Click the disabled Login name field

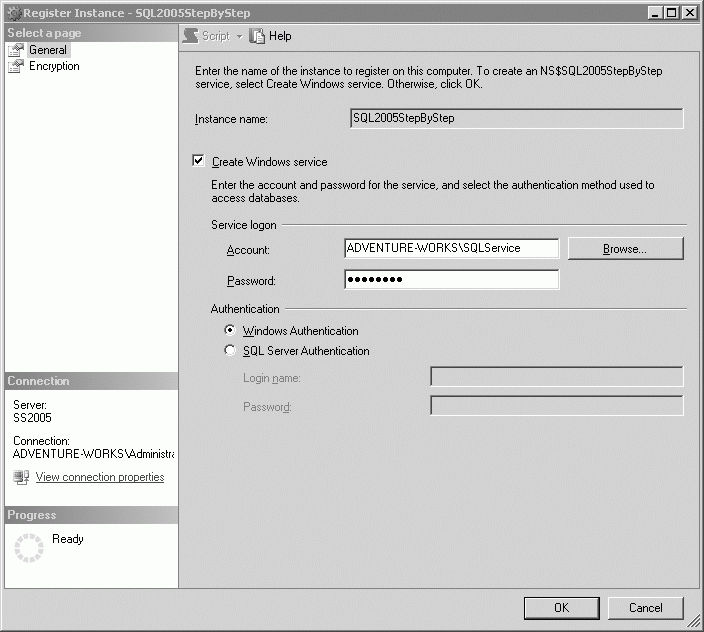coord(557,377)
